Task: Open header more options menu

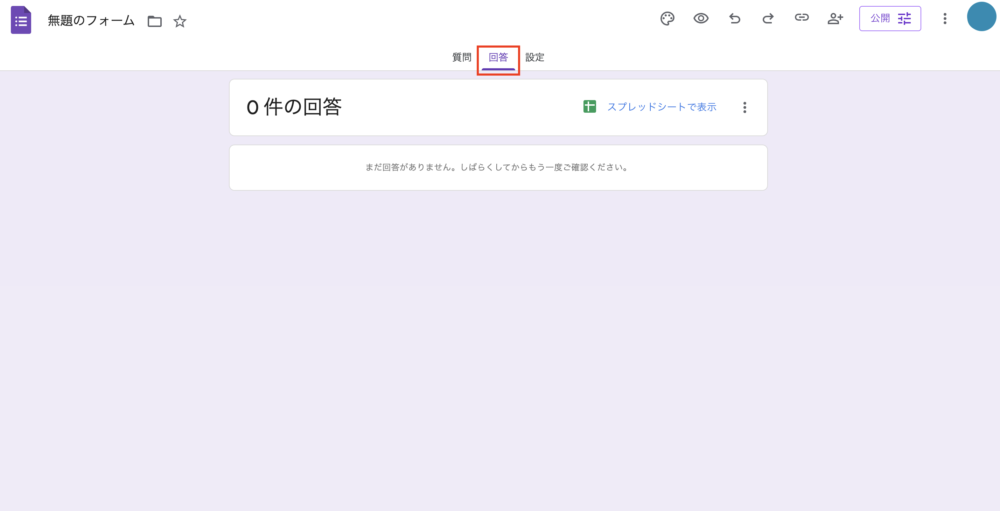Action: pyautogui.click(x=945, y=19)
